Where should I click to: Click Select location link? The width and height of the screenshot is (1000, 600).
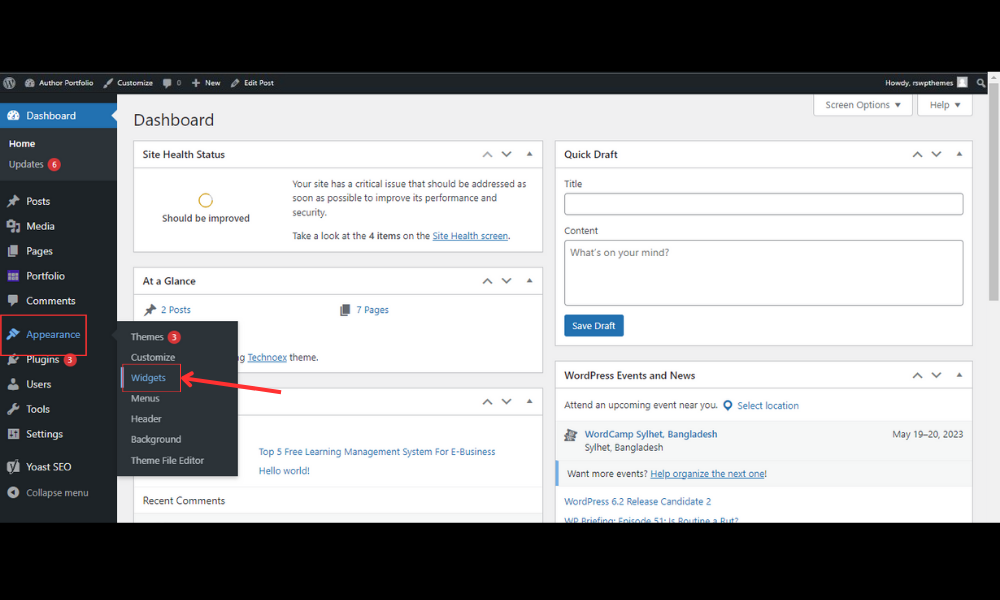[x=768, y=406]
